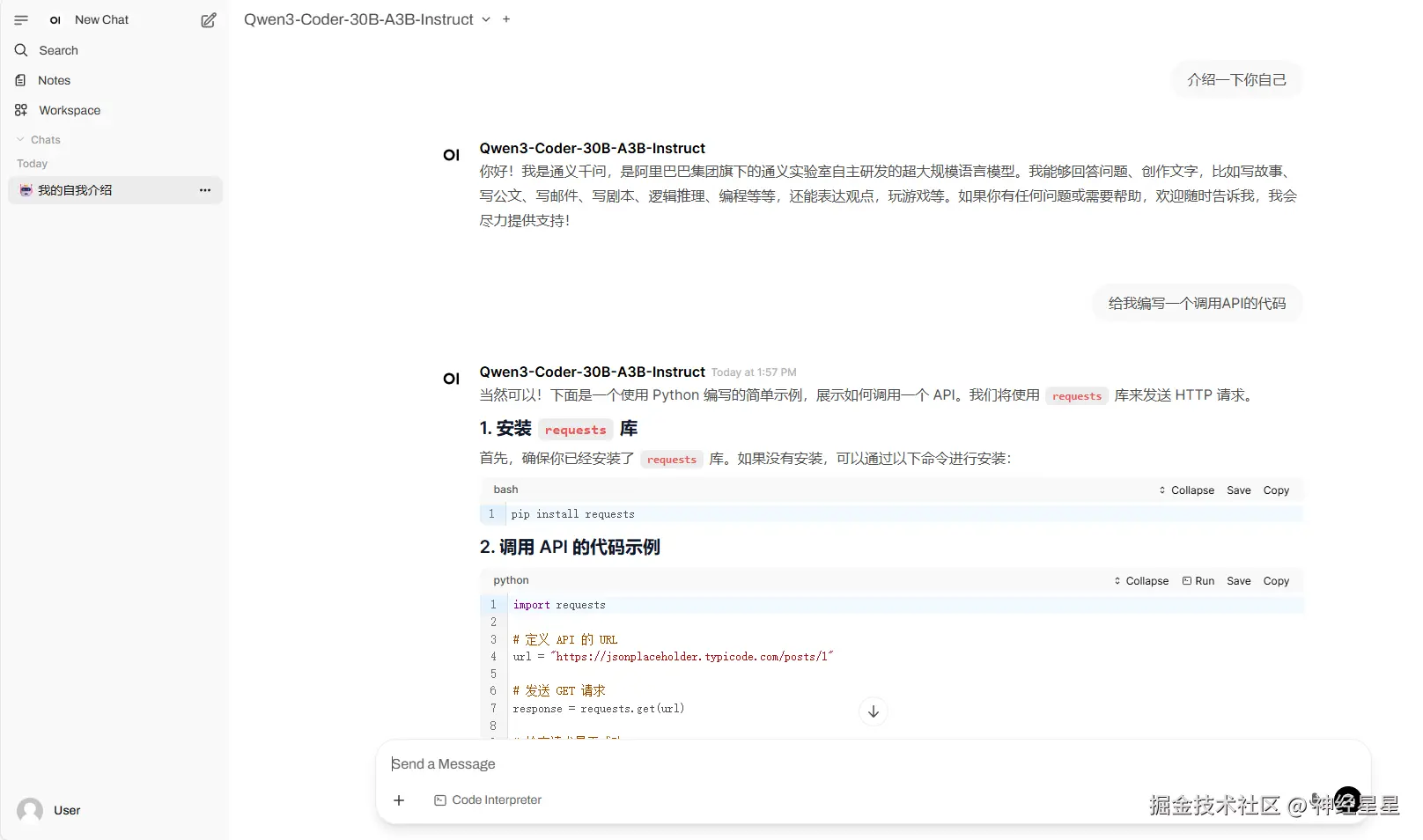Run the Python code example
Image resolution: width=1423 pixels, height=840 pixels.
coord(1199,581)
